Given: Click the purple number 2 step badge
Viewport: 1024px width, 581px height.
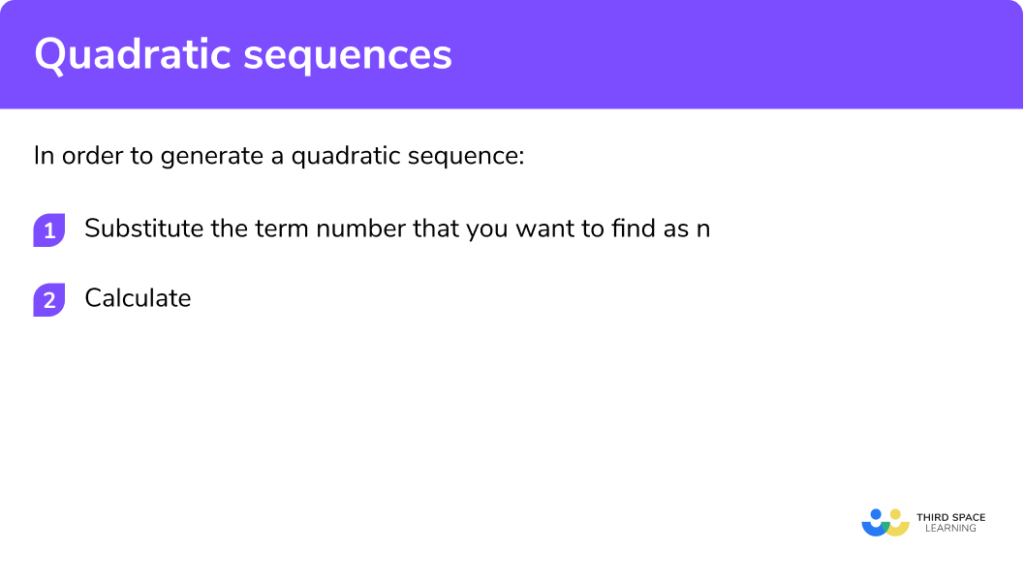Looking at the screenshot, I should (x=48, y=299).
